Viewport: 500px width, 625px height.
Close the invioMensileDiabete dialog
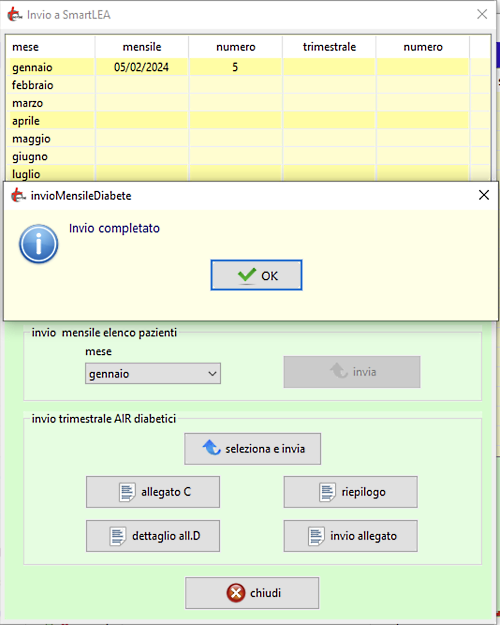click(x=484, y=195)
